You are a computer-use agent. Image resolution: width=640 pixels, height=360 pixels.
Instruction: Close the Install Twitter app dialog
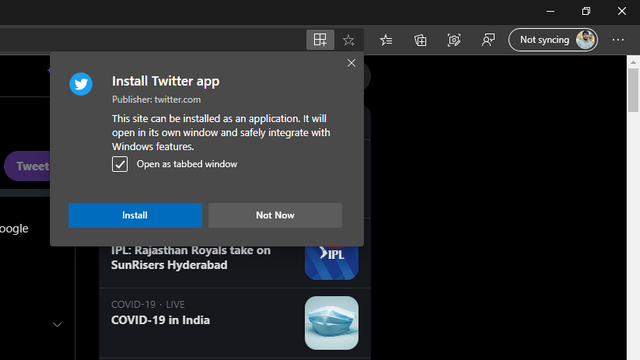[351, 63]
